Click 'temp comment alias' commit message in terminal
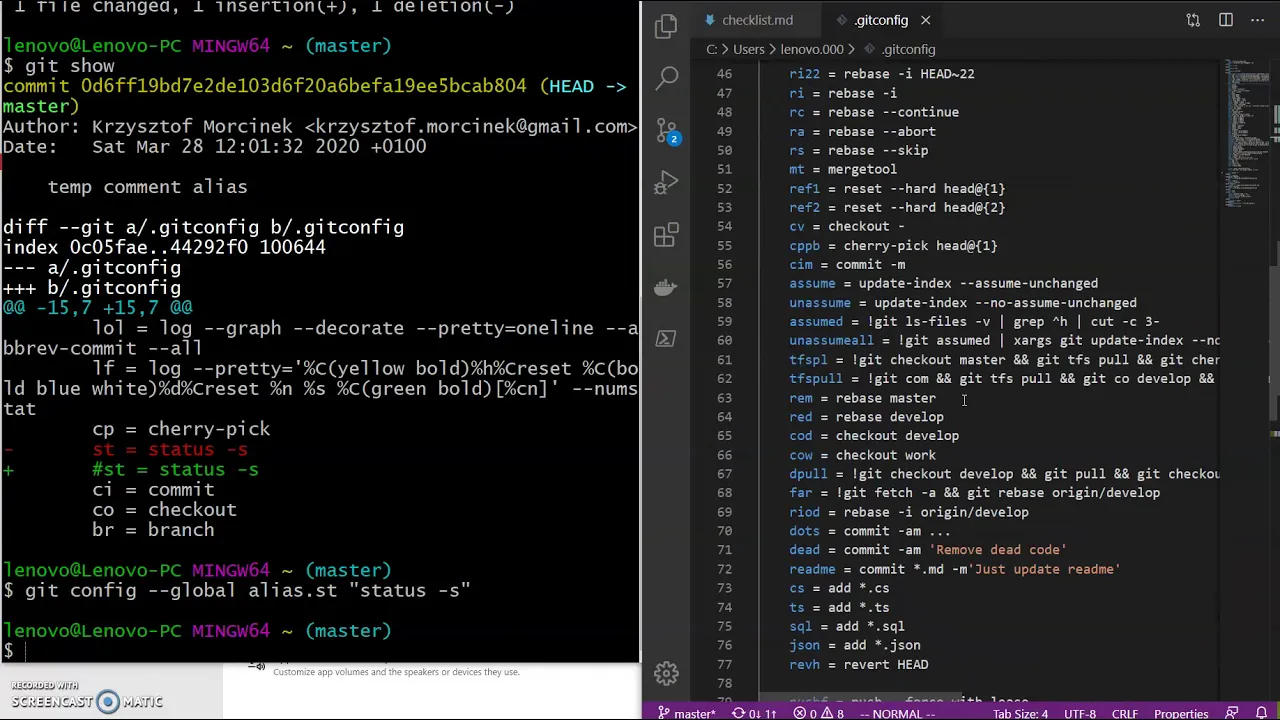This screenshot has width=1280, height=720. point(147,187)
